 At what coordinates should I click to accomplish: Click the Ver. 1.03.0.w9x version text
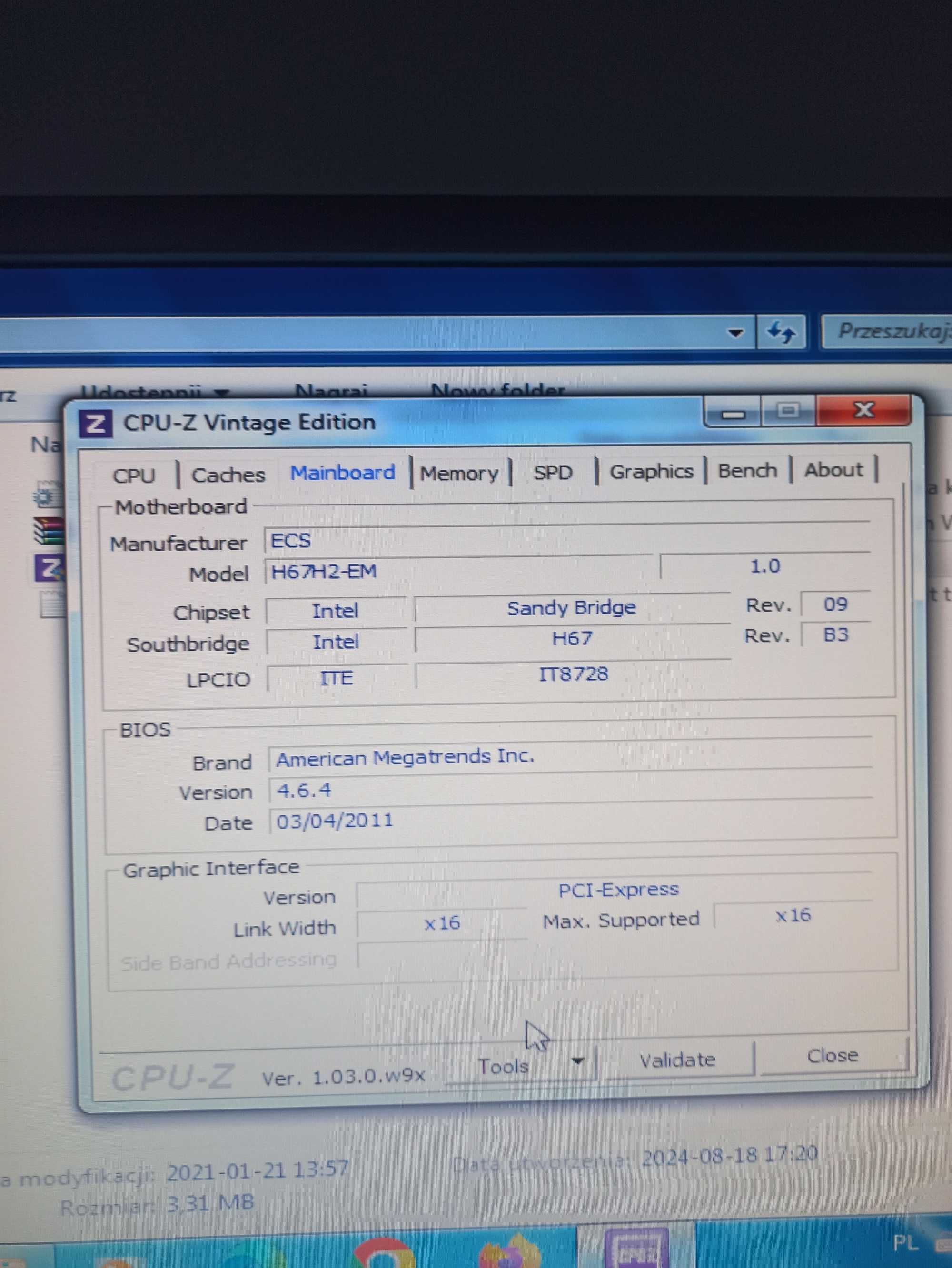[343, 1077]
